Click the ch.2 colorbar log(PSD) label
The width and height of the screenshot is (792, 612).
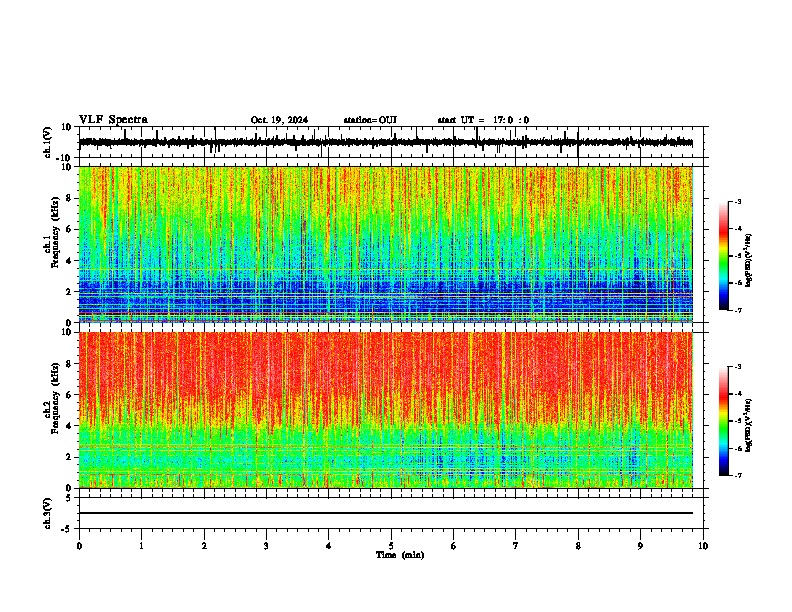pos(749,425)
